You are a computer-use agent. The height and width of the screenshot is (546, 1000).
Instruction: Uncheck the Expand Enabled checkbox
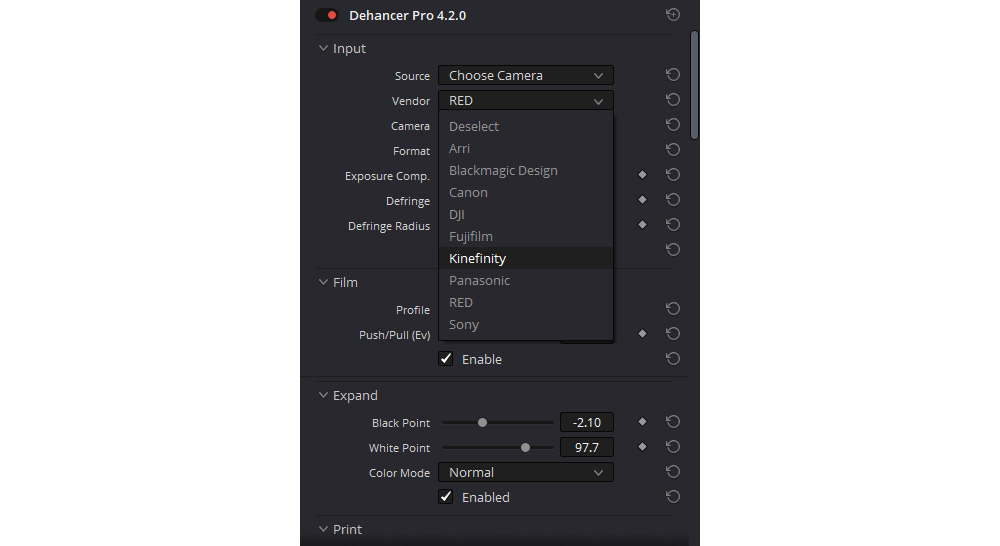(x=446, y=497)
